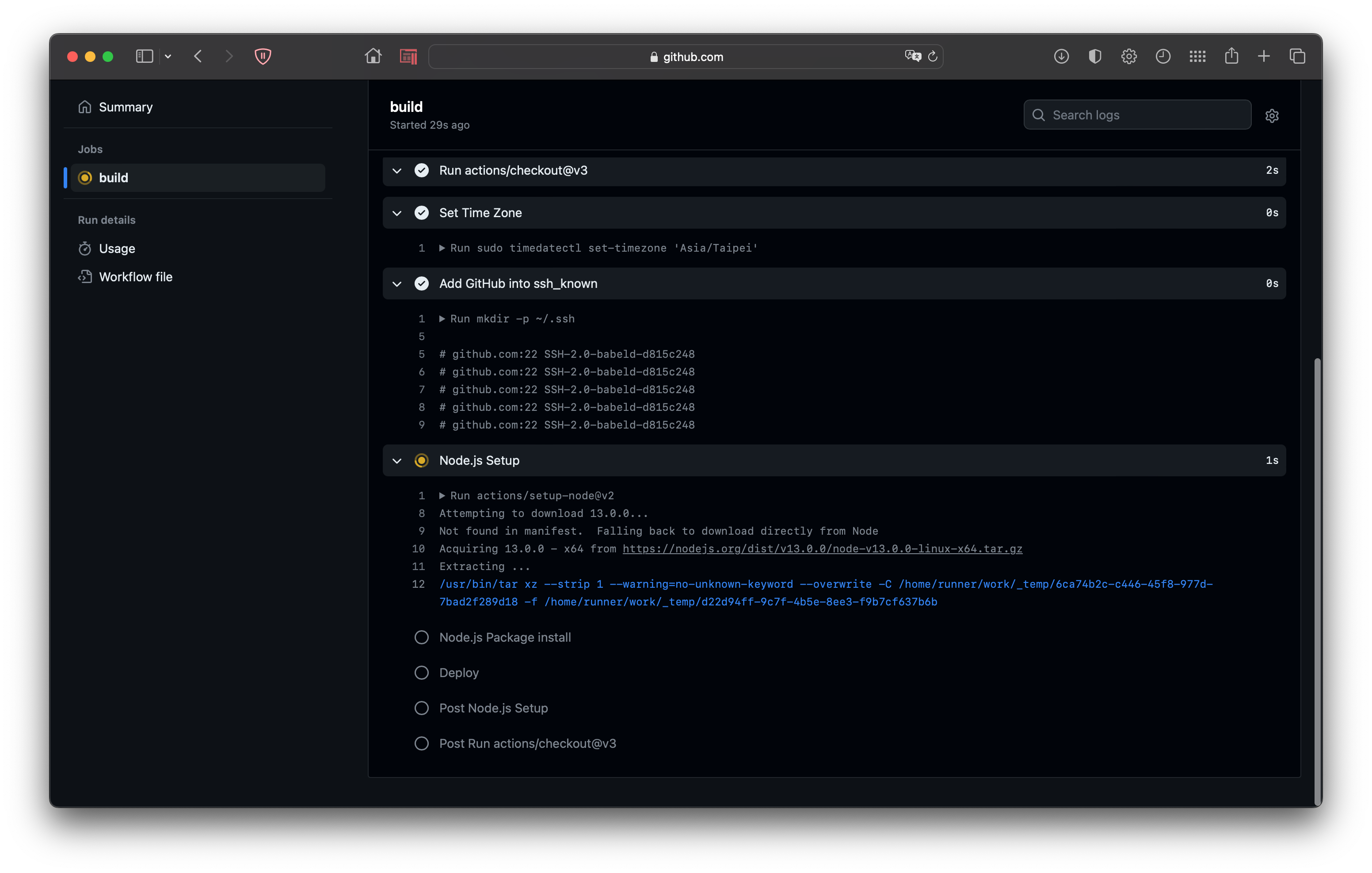Open the tab overview icon

(1297, 56)
